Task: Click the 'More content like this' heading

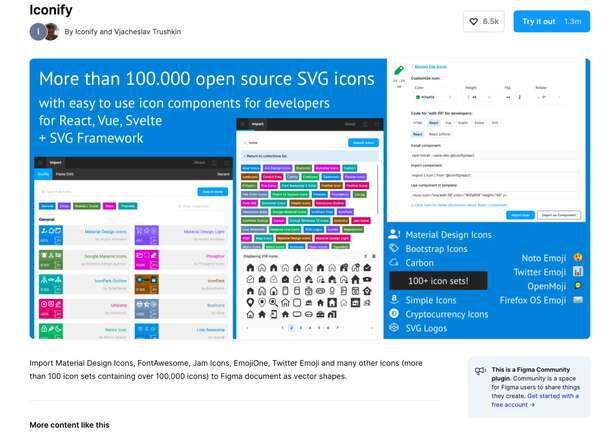Action: pyautogui.click(x=70, y=425)
